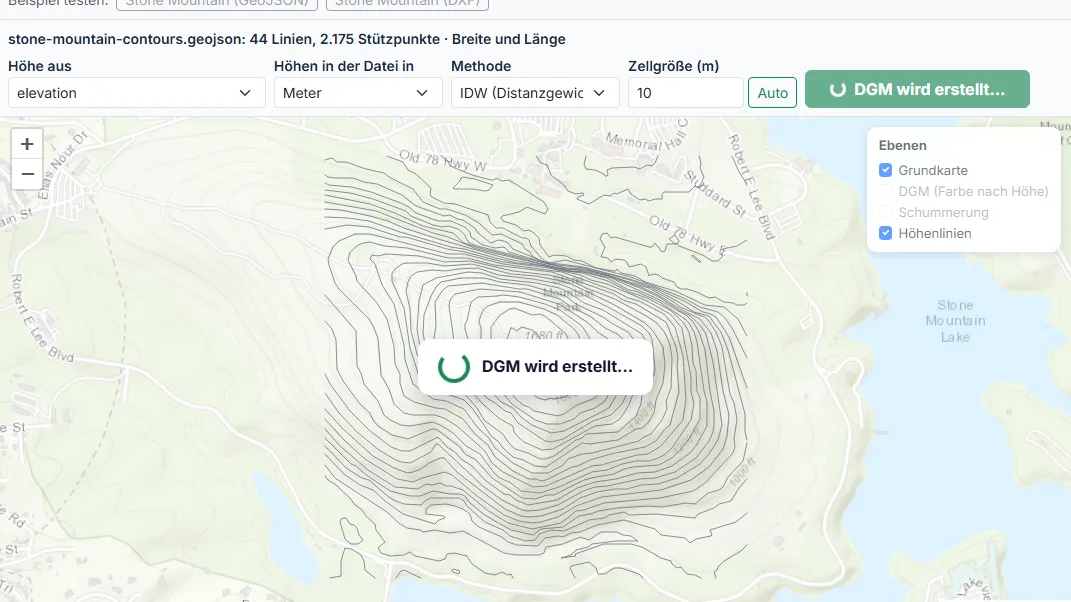Focus the Zellgröße (m) input field
This screenshot has height=602, width=1071.
click(x=685, y=93)
